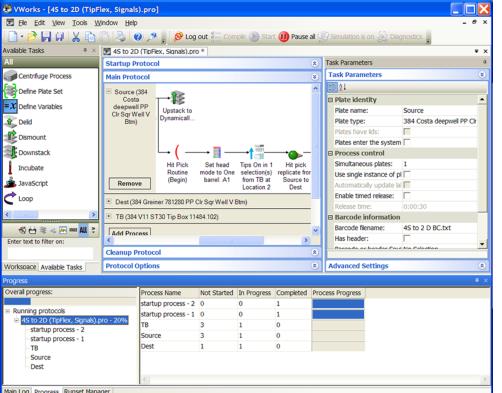The height and width of the screenshot is (393, 502).
Task: Enable timed release checkbox
Action: click(x=406, y=196)
